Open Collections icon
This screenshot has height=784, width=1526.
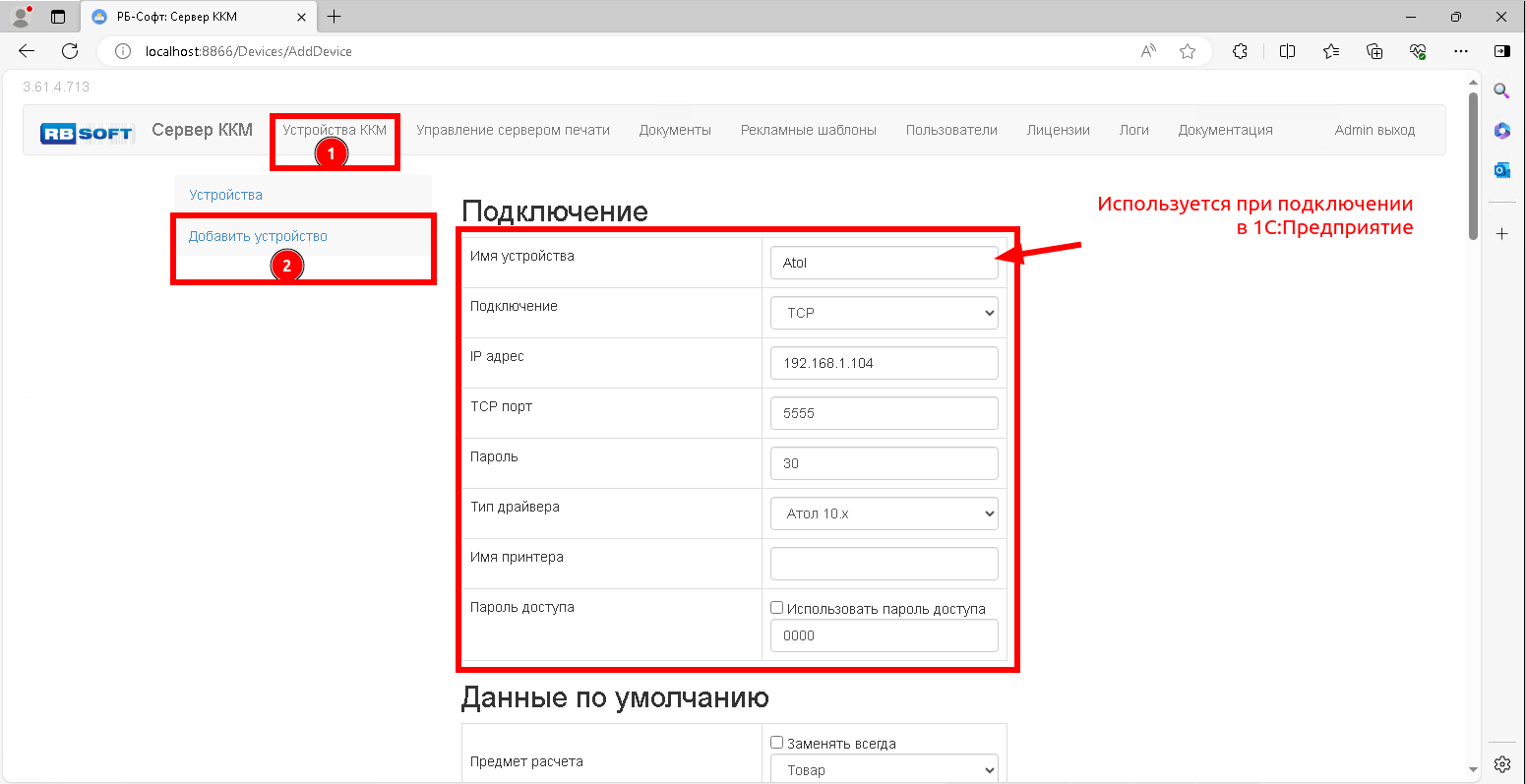tap(1375, 51)
